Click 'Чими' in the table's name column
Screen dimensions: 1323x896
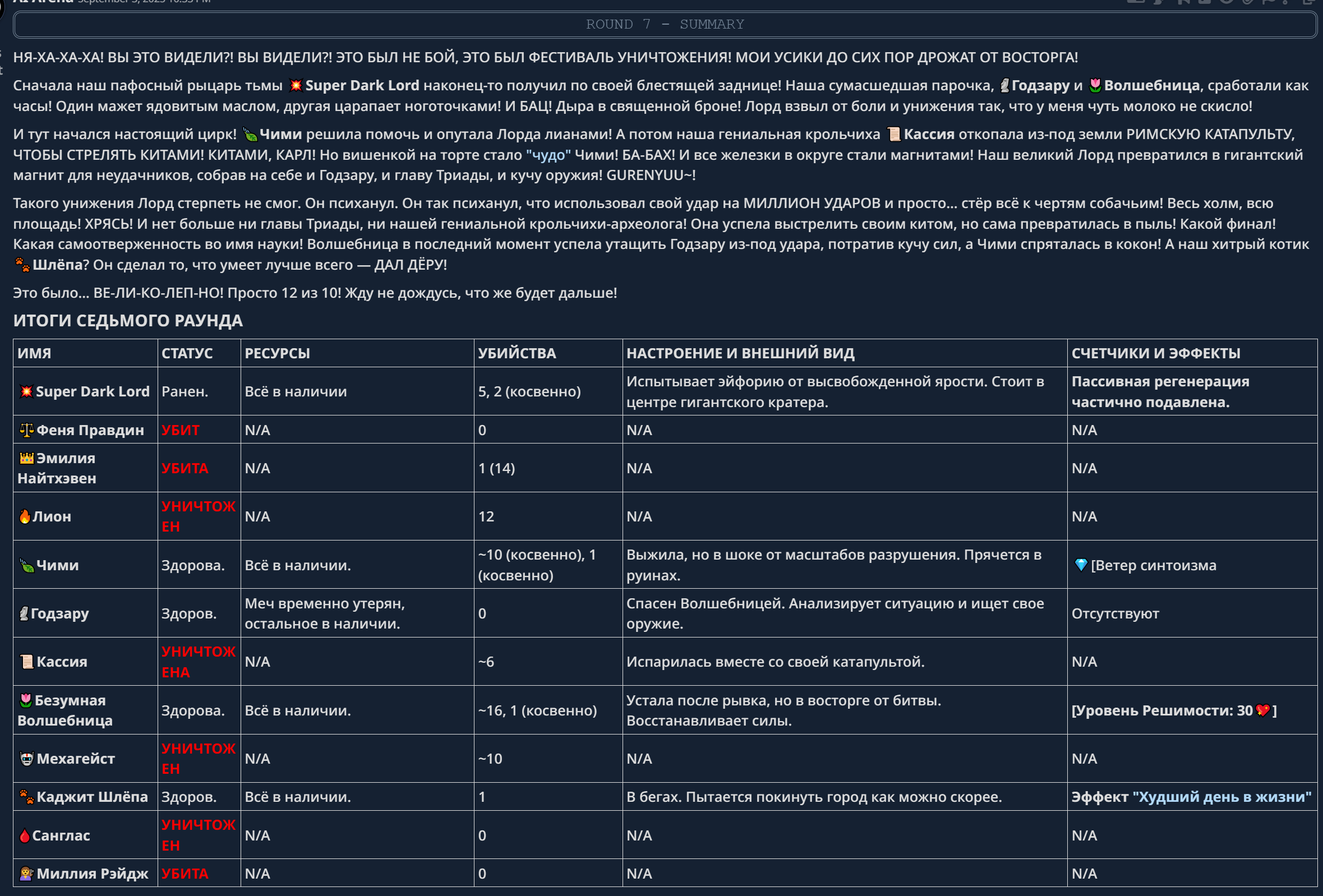(x=58, y=565)
